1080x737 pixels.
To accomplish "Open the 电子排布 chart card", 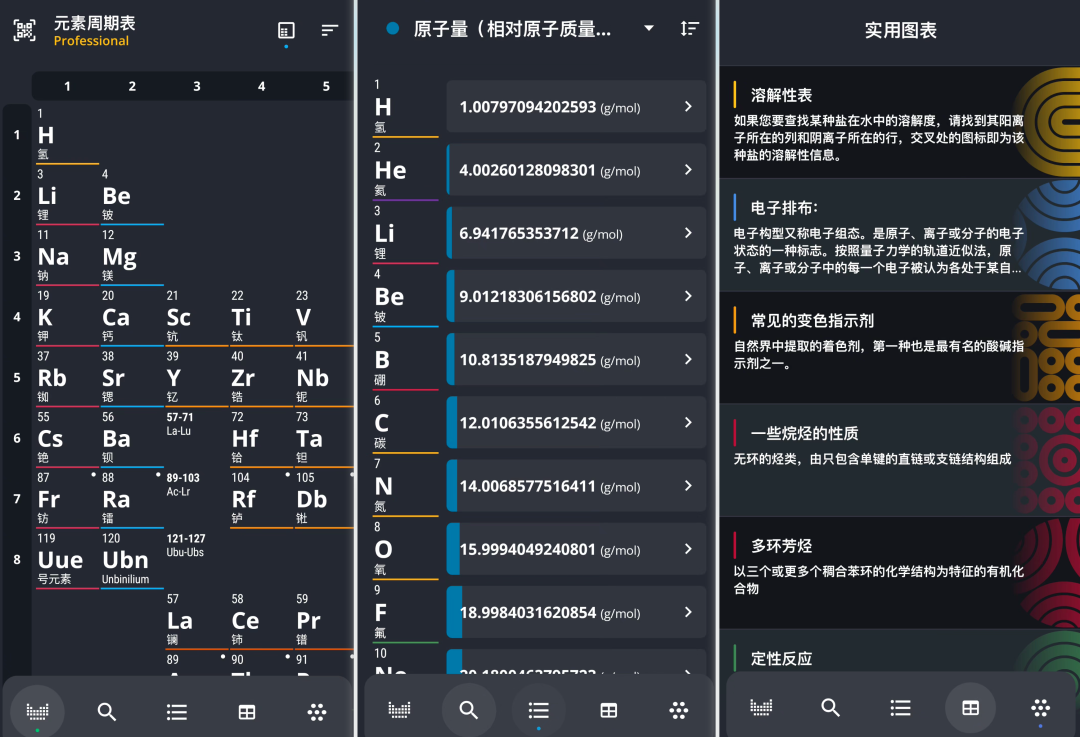I will tap(900, 235).
